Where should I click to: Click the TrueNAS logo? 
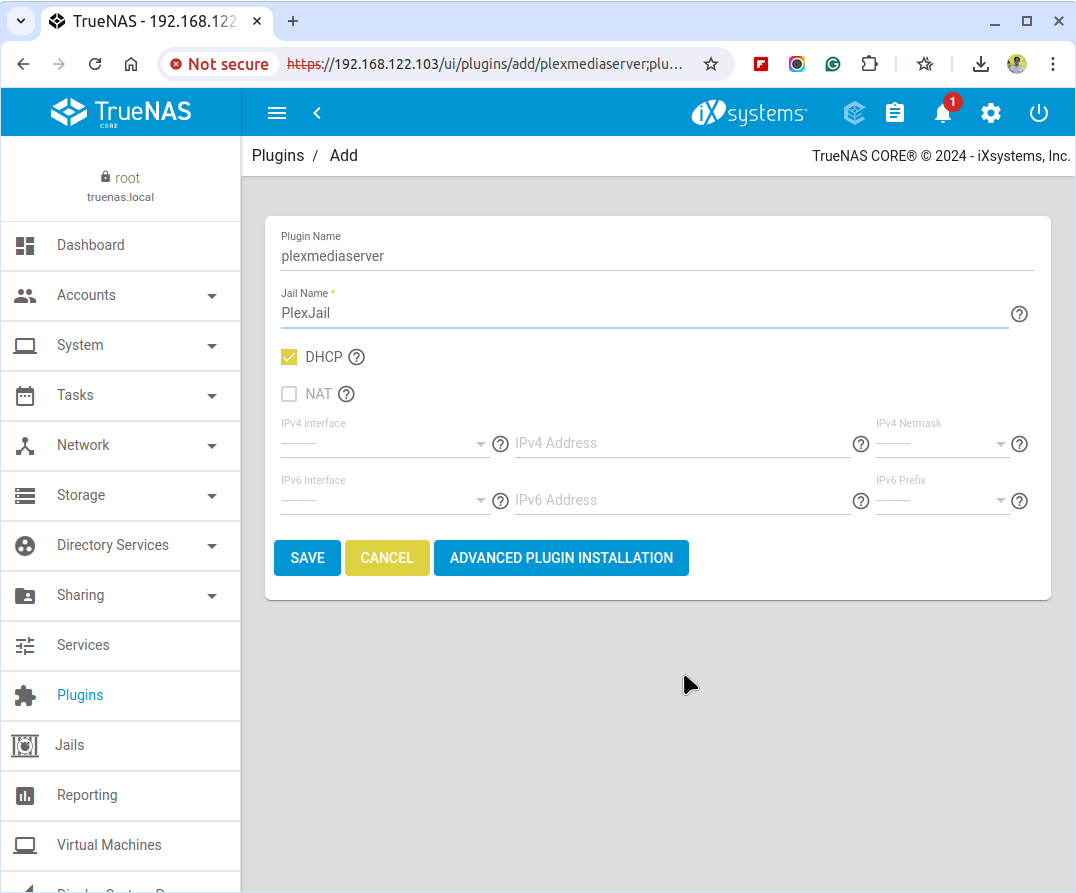click(x=121, y=113)
